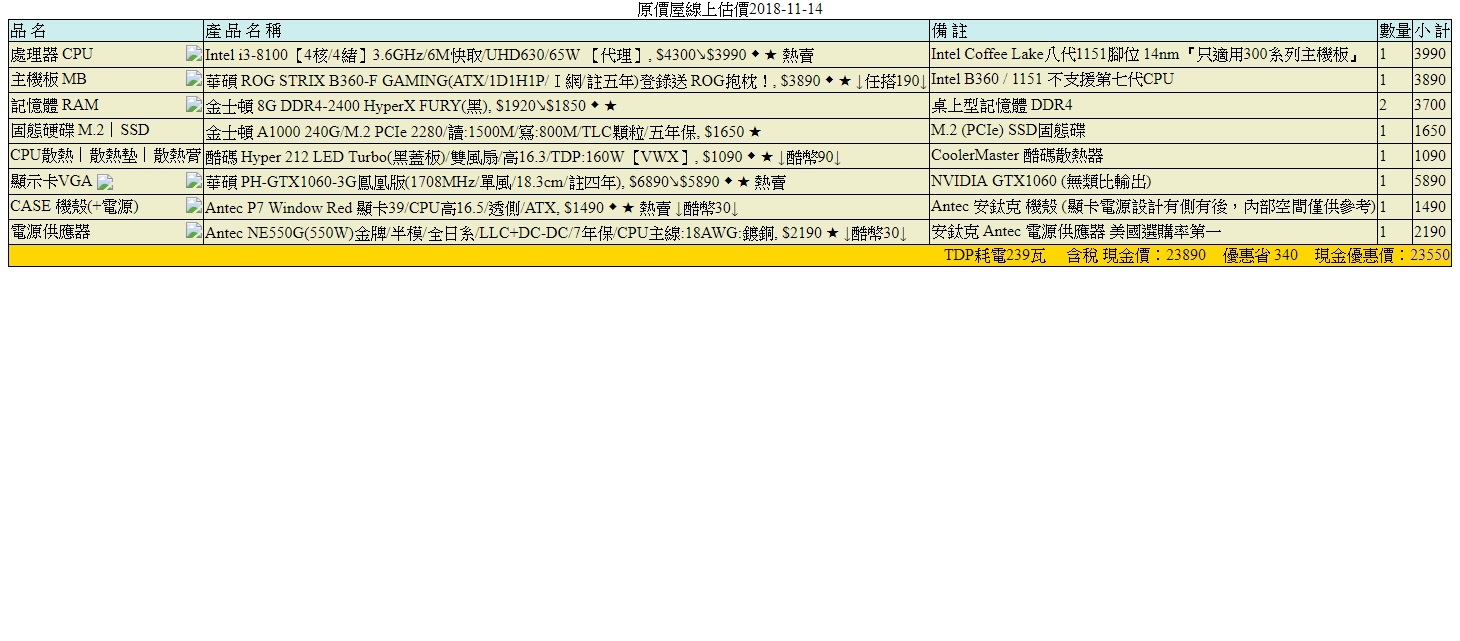Click the subtotal 5890 for the graphics card
The width and height of the screenshot is (1460, 641).
[x=1430, y=181]
